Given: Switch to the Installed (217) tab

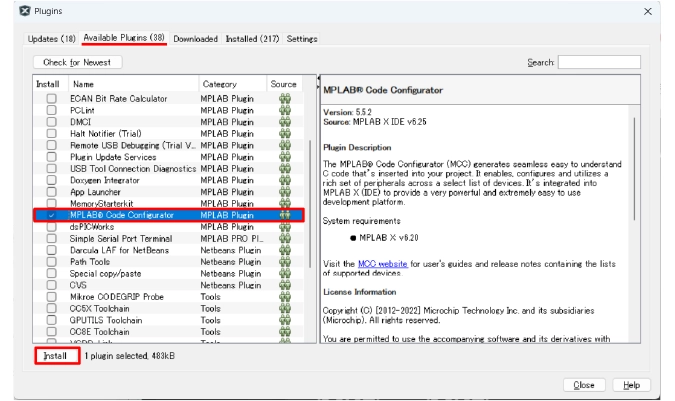Looking at the screenshot, I should tap(252, 39).
